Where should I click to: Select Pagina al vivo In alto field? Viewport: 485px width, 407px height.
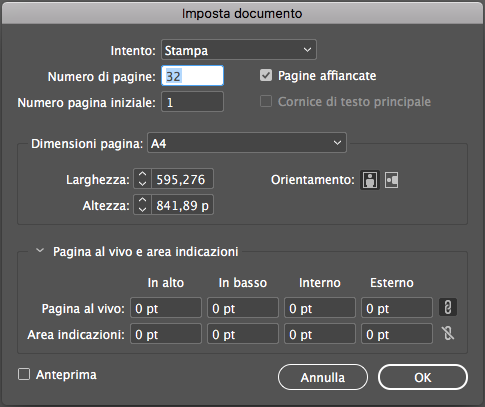click(166, 308)
